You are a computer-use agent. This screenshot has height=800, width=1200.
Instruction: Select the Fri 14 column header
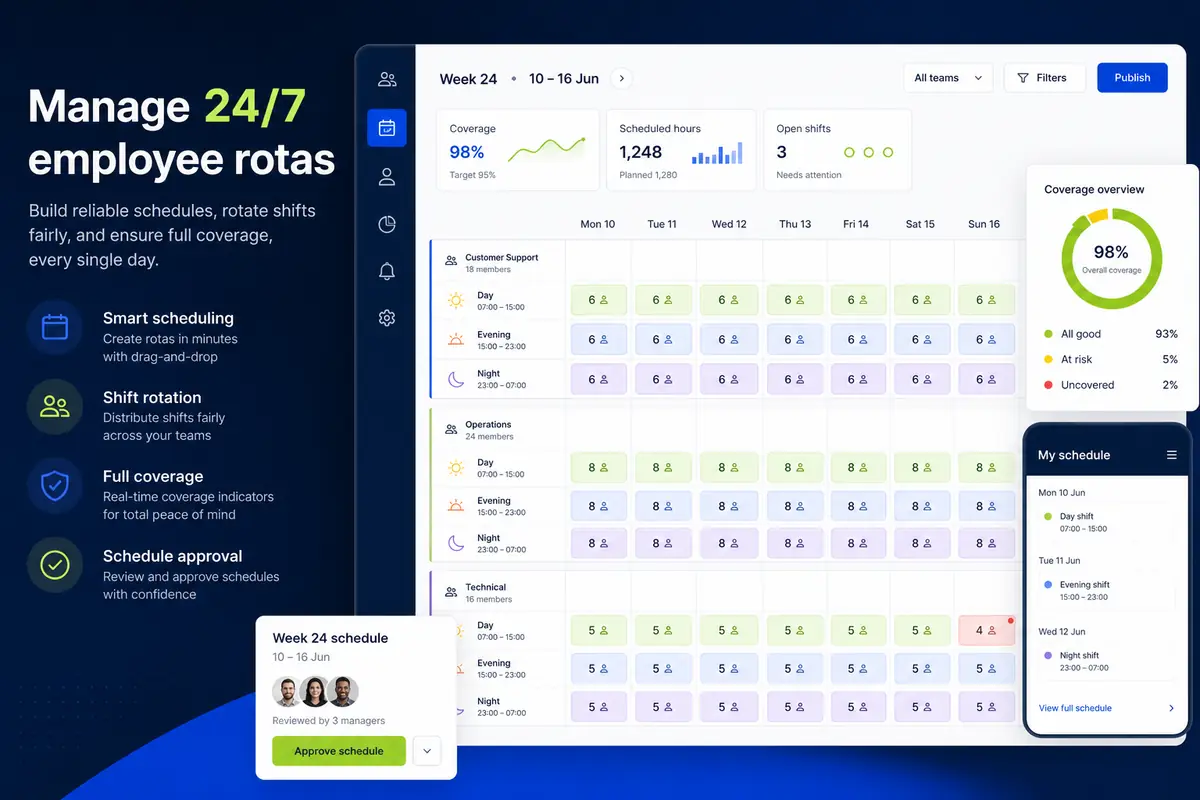[856, 224]
